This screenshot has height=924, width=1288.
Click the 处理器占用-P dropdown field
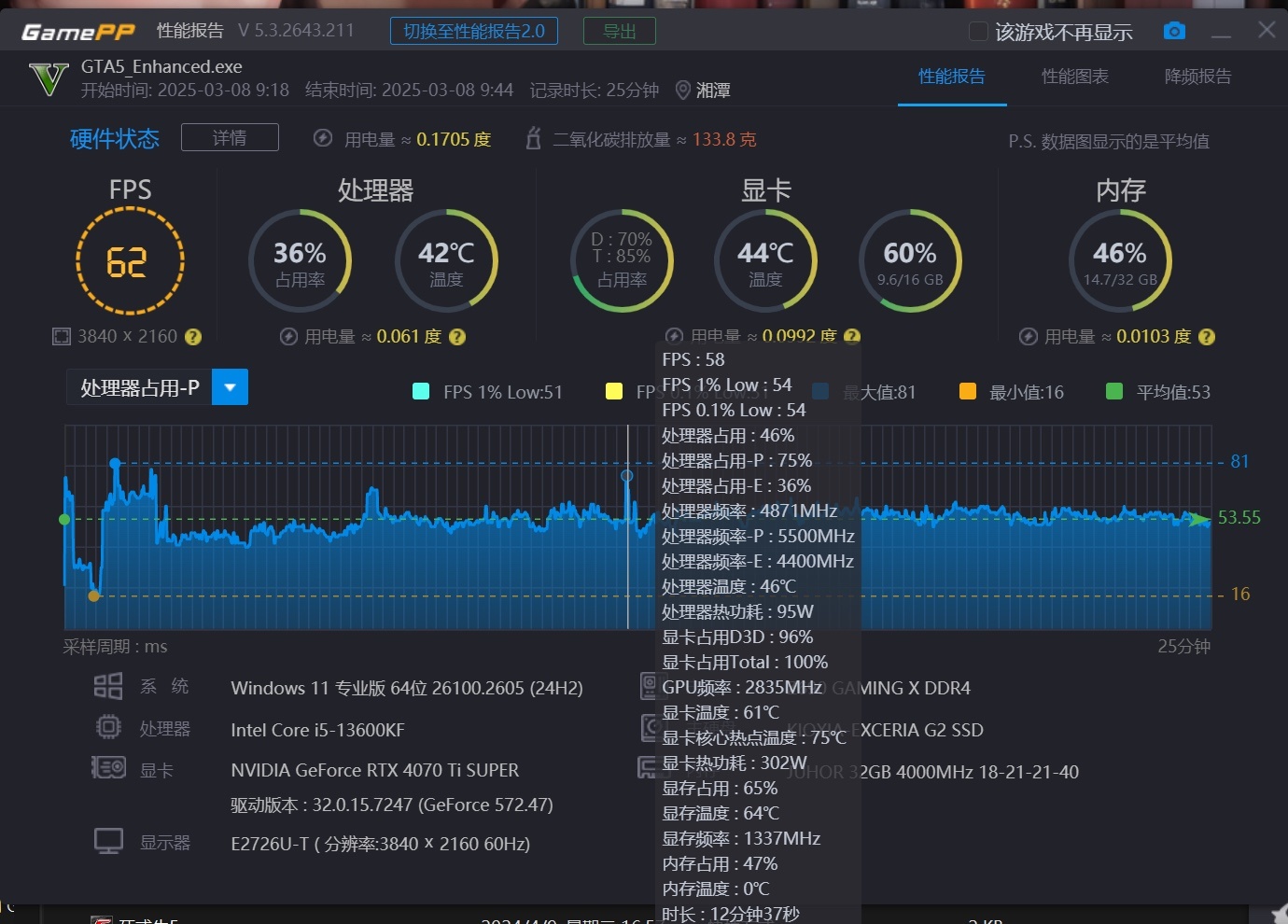157,387
